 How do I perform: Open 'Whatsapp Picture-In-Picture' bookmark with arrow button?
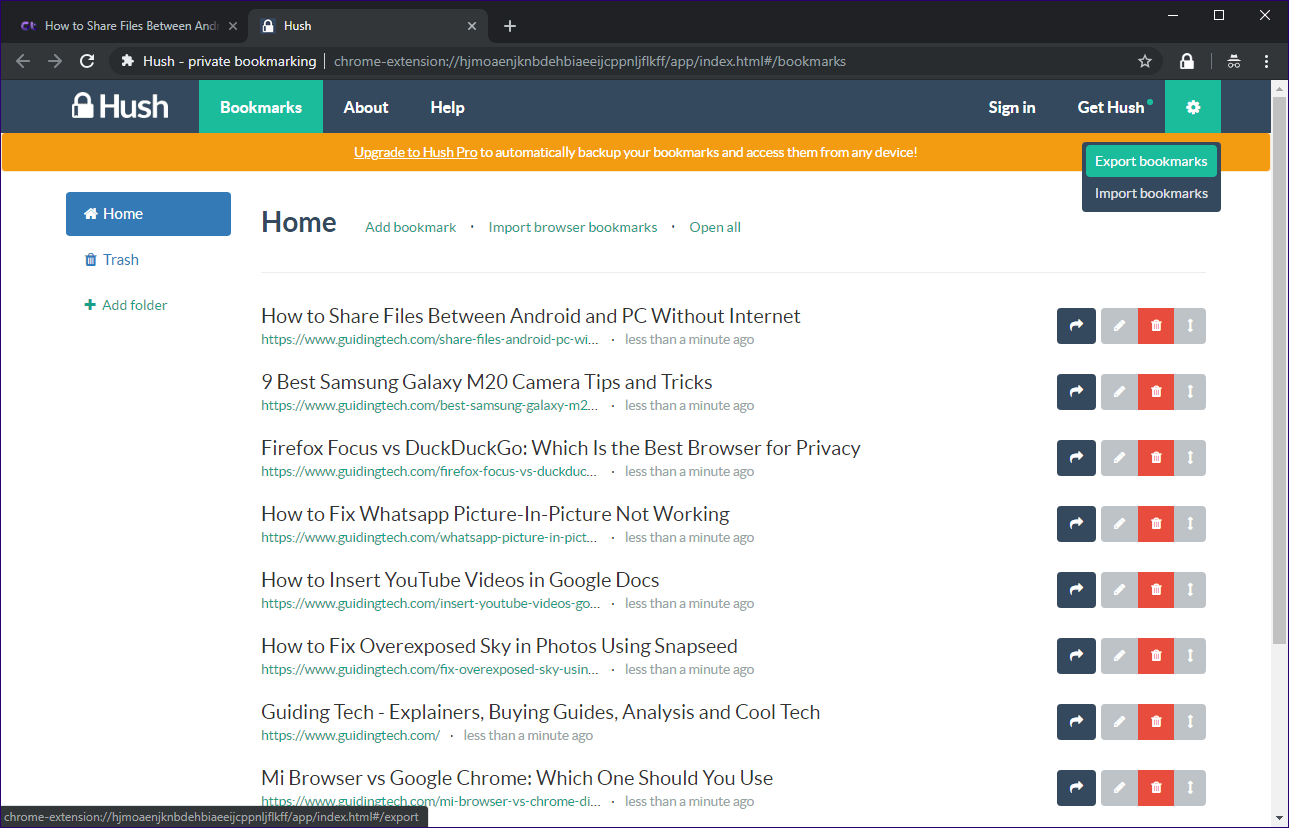(1076, 524)
